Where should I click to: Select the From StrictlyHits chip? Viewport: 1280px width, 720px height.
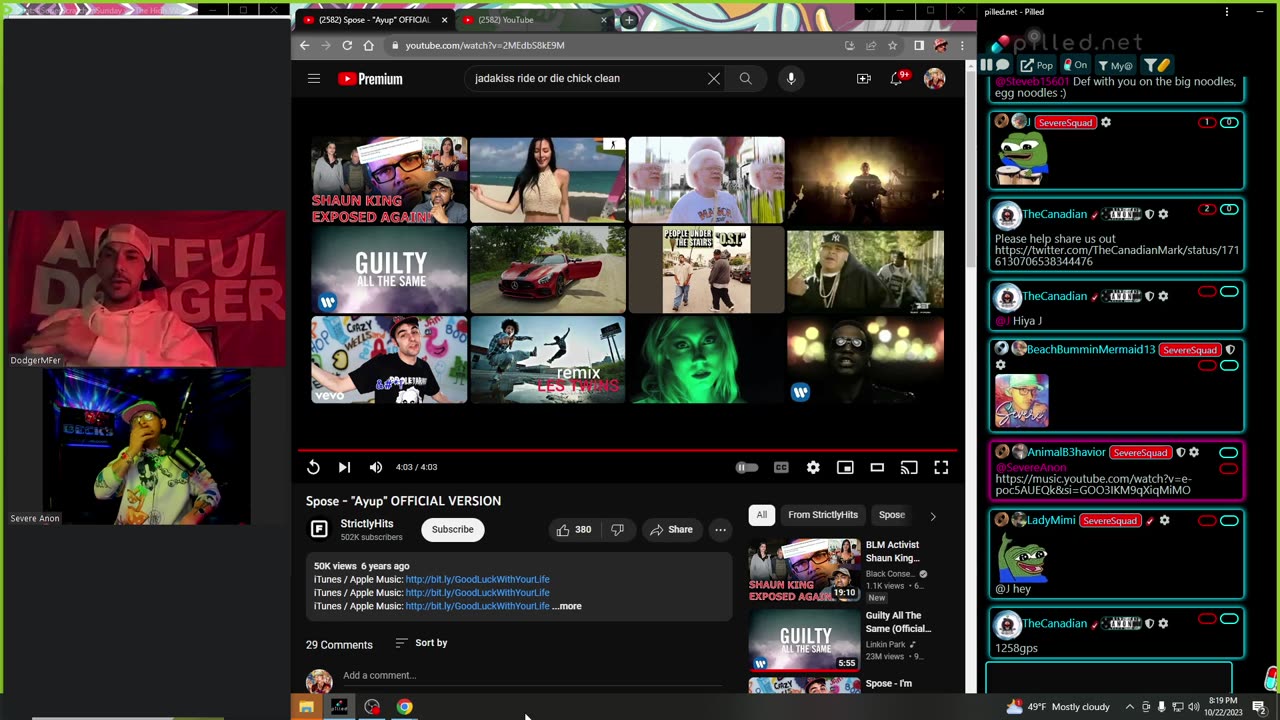coord(823,515)
